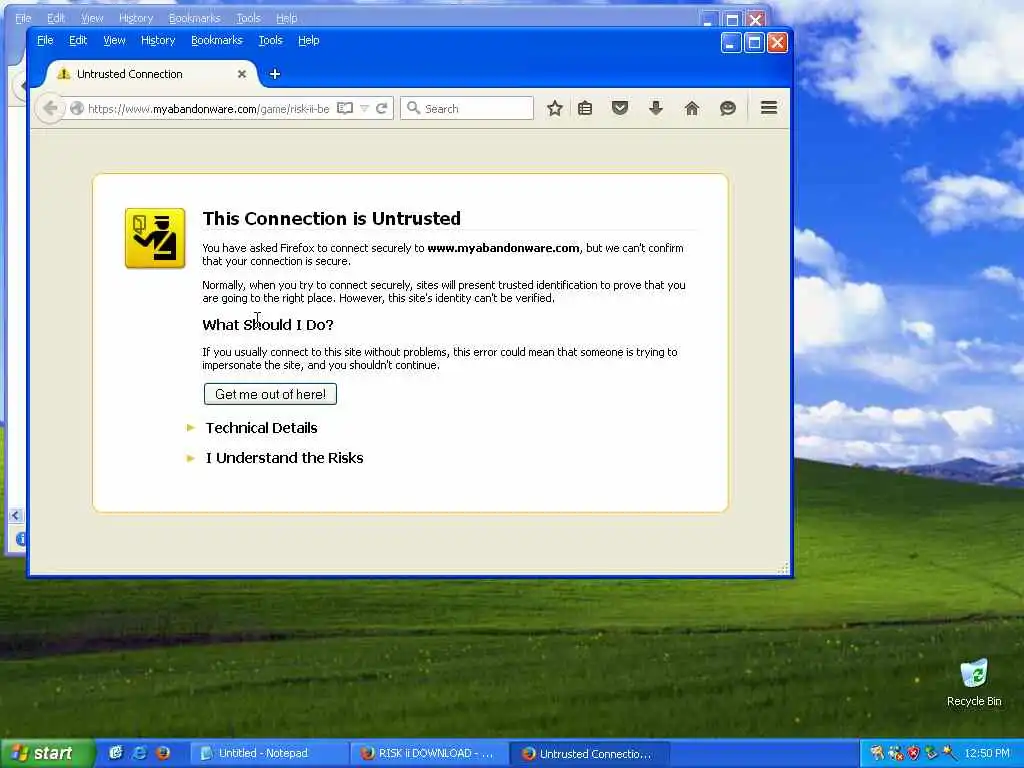Toggle Reader View icon in URL bar
The width and height of the screenshot is (1024, 768).
[x=345, y=108]
